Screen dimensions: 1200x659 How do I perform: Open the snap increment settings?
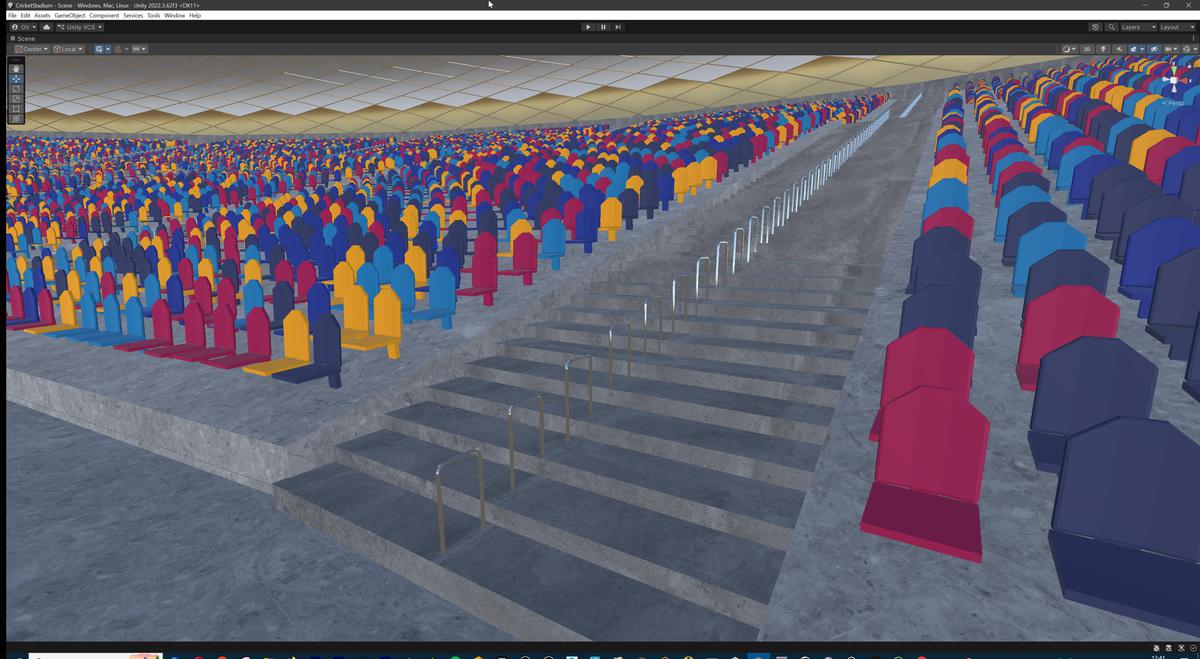[x=139, y=49]
